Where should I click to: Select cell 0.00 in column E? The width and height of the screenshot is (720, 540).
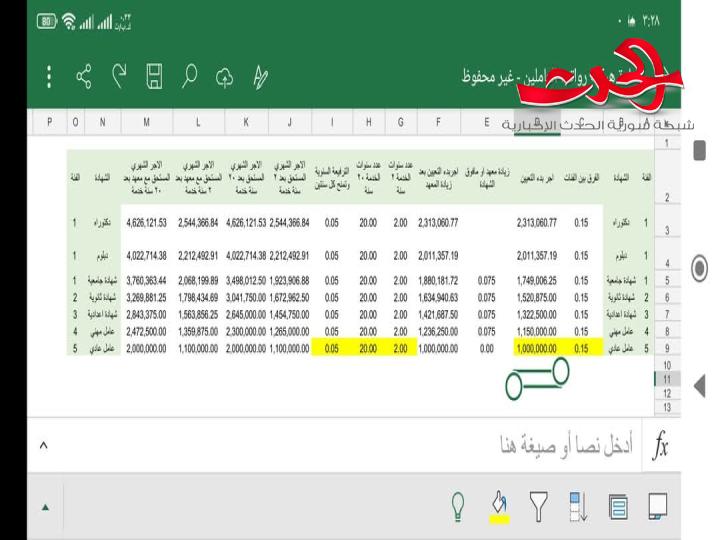pos(487,349)
